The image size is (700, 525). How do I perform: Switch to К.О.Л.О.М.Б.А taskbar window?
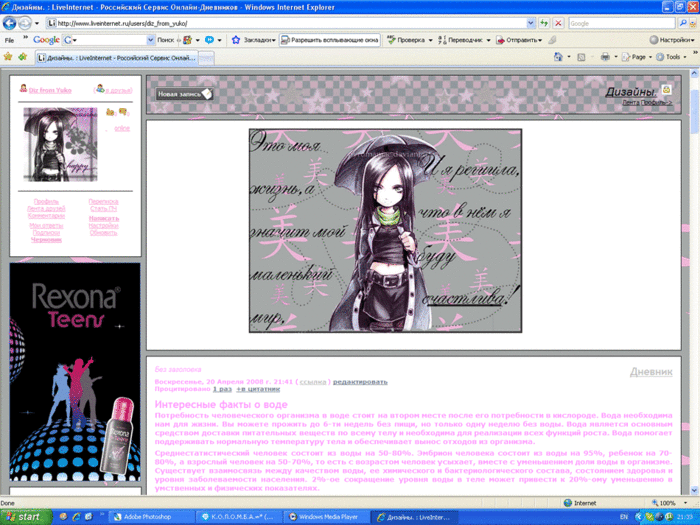tap(239, 517)
